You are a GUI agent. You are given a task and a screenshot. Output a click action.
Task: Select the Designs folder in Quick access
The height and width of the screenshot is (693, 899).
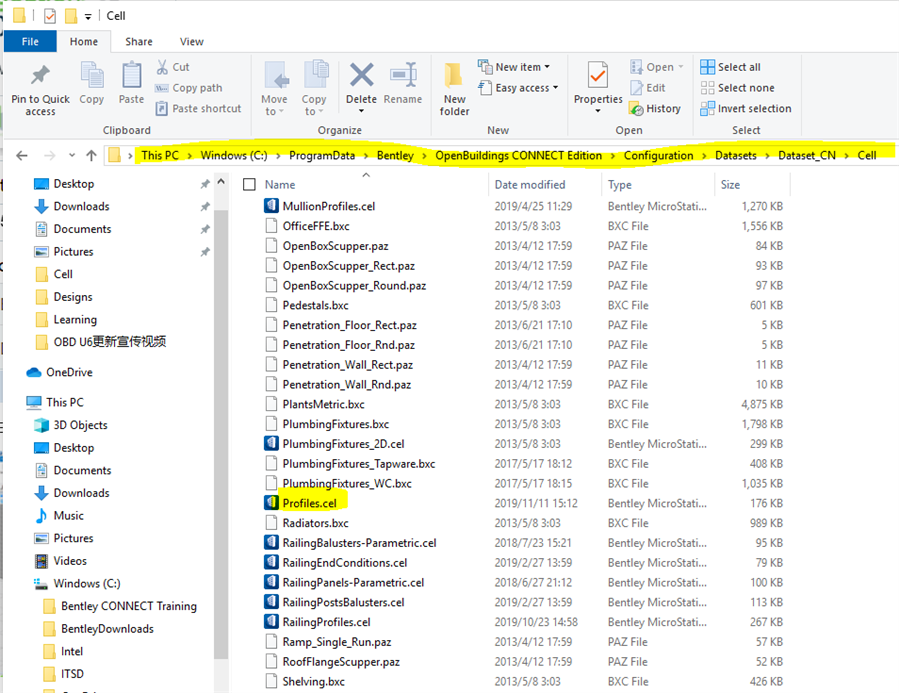pyautogui.click(x=73, y=297)
